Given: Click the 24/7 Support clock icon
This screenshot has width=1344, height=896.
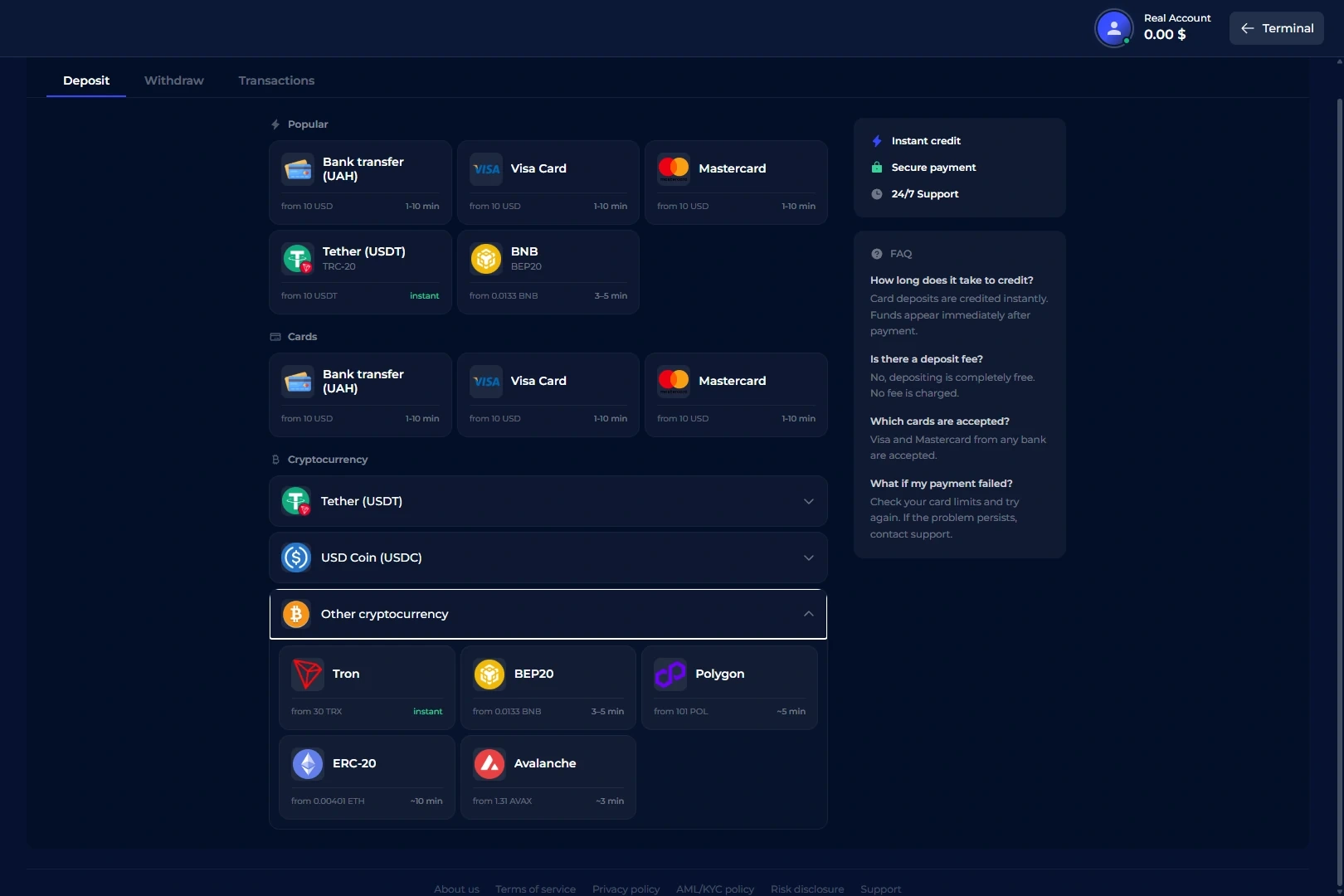Looking at the screenshot, I should point(877,194).
